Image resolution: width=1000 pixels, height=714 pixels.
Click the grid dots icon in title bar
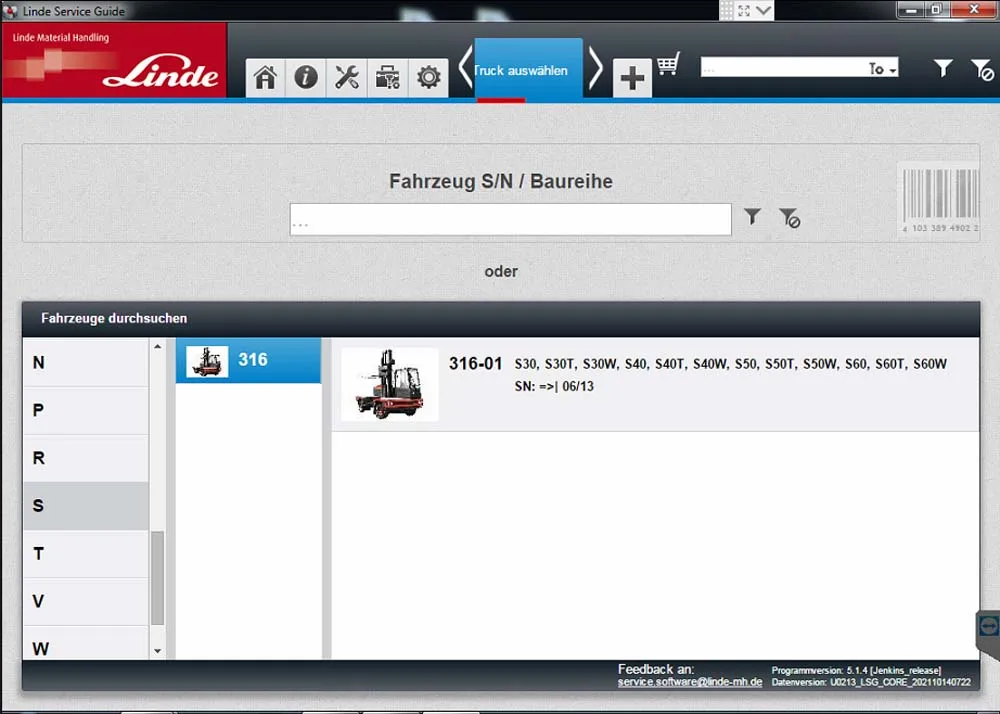coord(726,10)
